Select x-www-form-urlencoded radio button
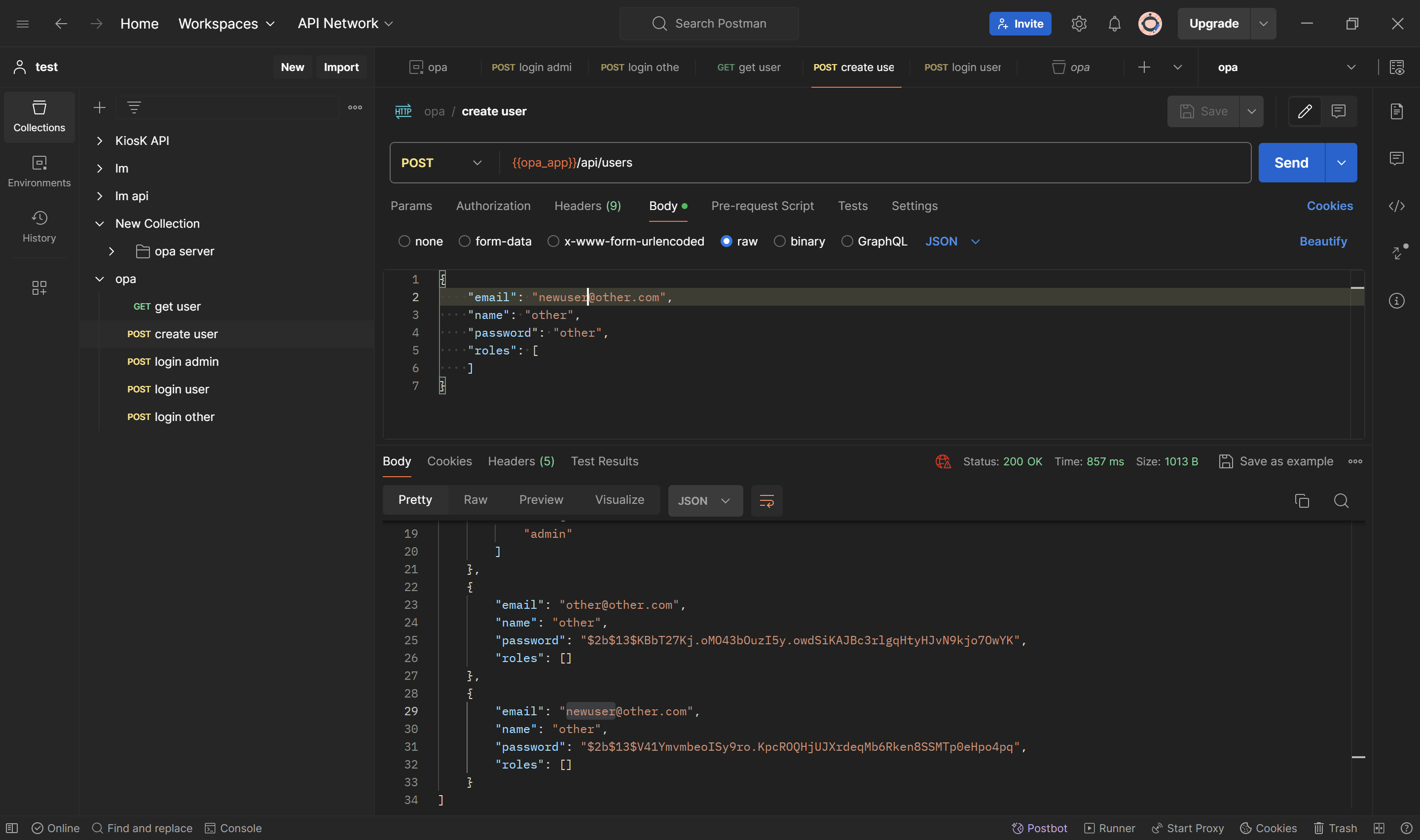 pos(553,242)
